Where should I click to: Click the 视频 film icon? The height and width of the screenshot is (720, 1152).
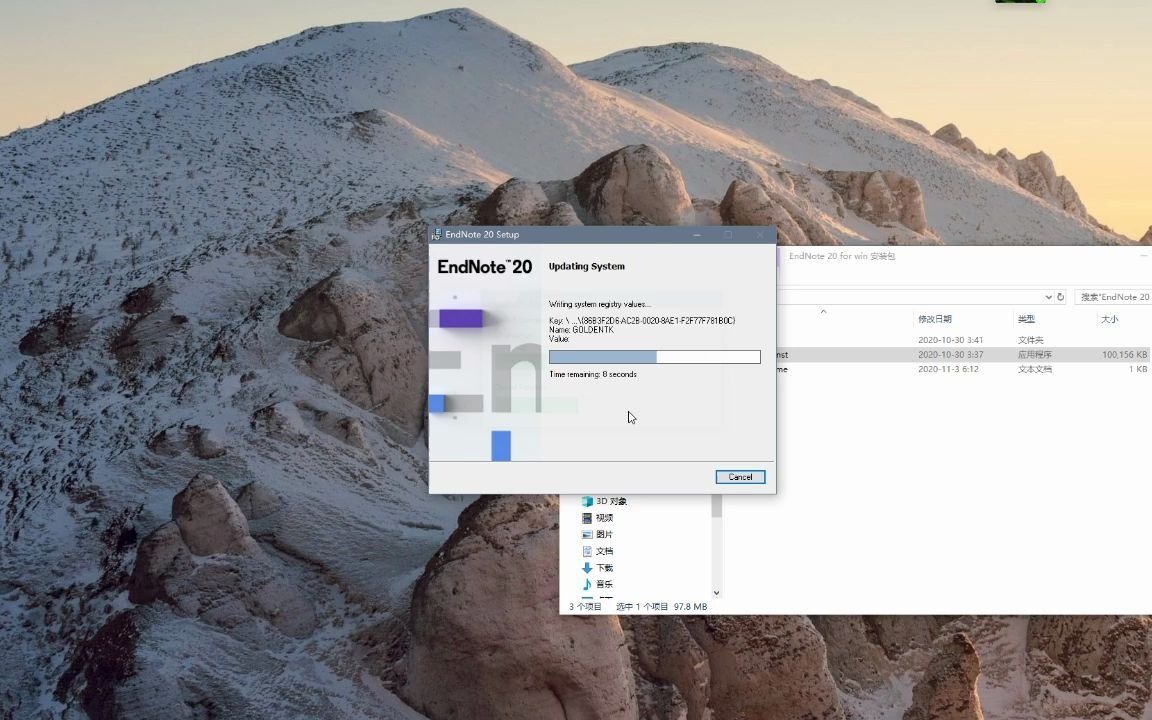tap(587, 518)
